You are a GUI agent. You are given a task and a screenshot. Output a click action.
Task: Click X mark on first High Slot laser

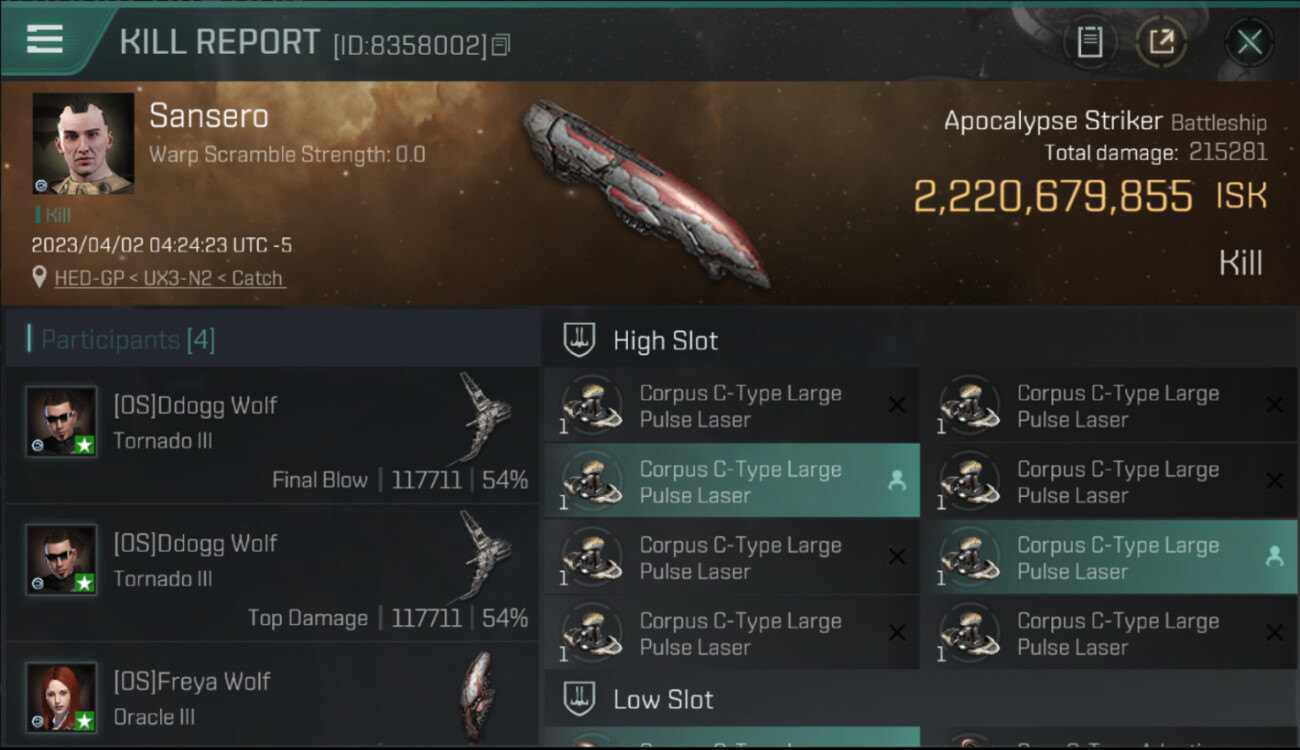[x=897, y=405]
